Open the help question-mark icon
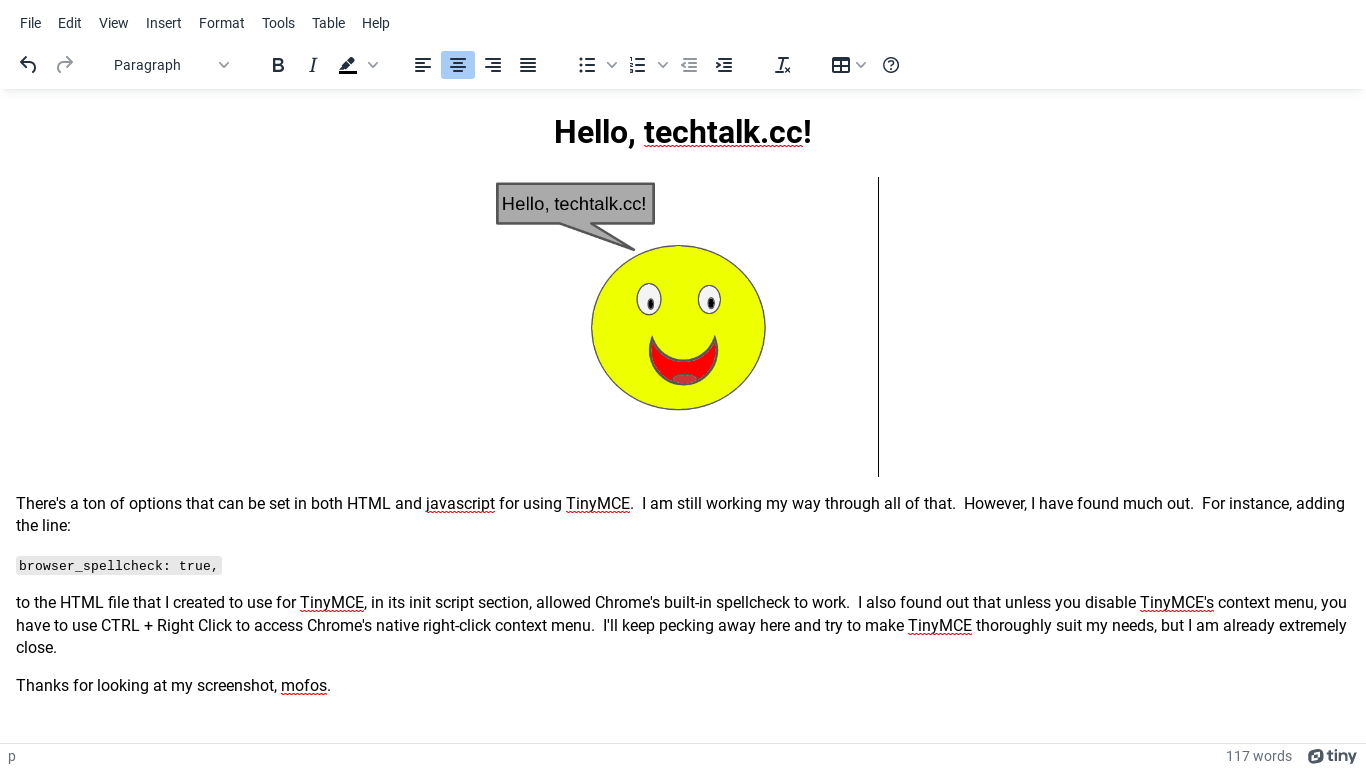The image size is (1366, 768). click(x=891, y=65)
